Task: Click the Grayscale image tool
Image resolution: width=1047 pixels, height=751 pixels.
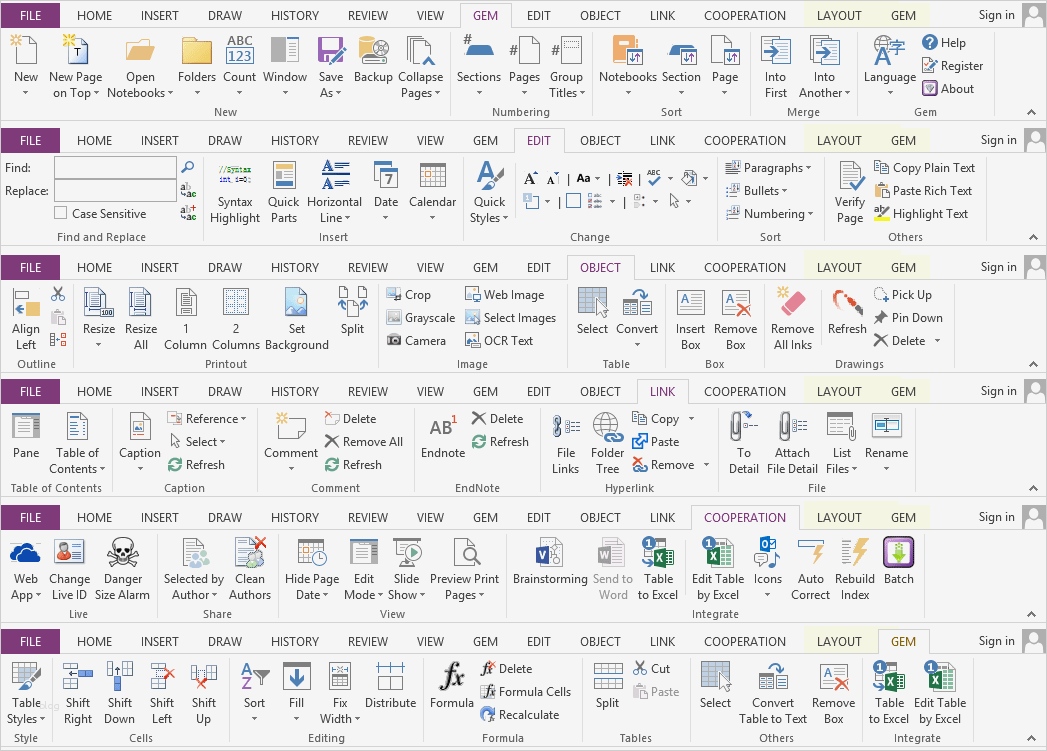Action: coord(419,317)
